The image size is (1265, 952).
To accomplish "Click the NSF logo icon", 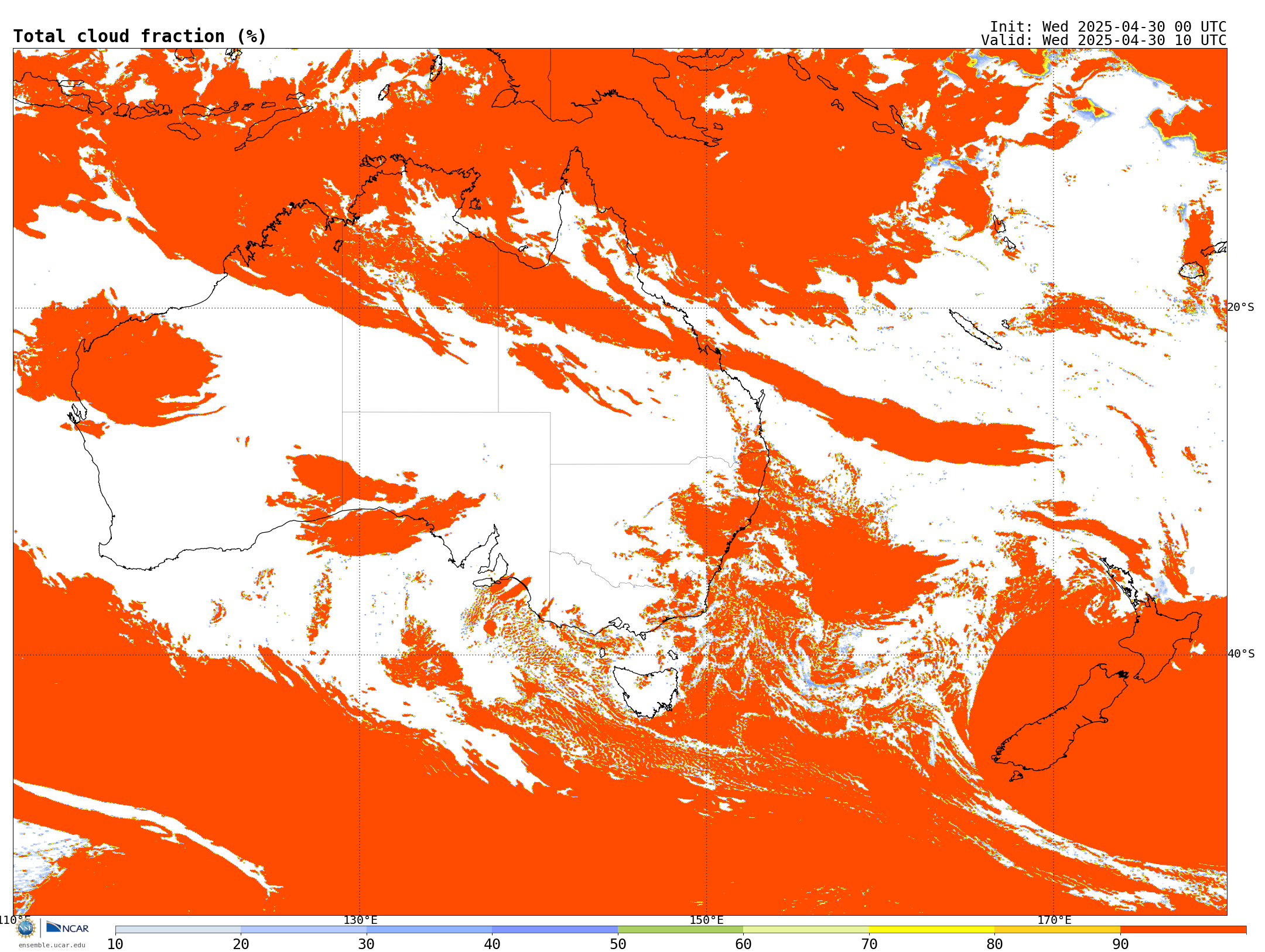I will click(x=26, y=928).
